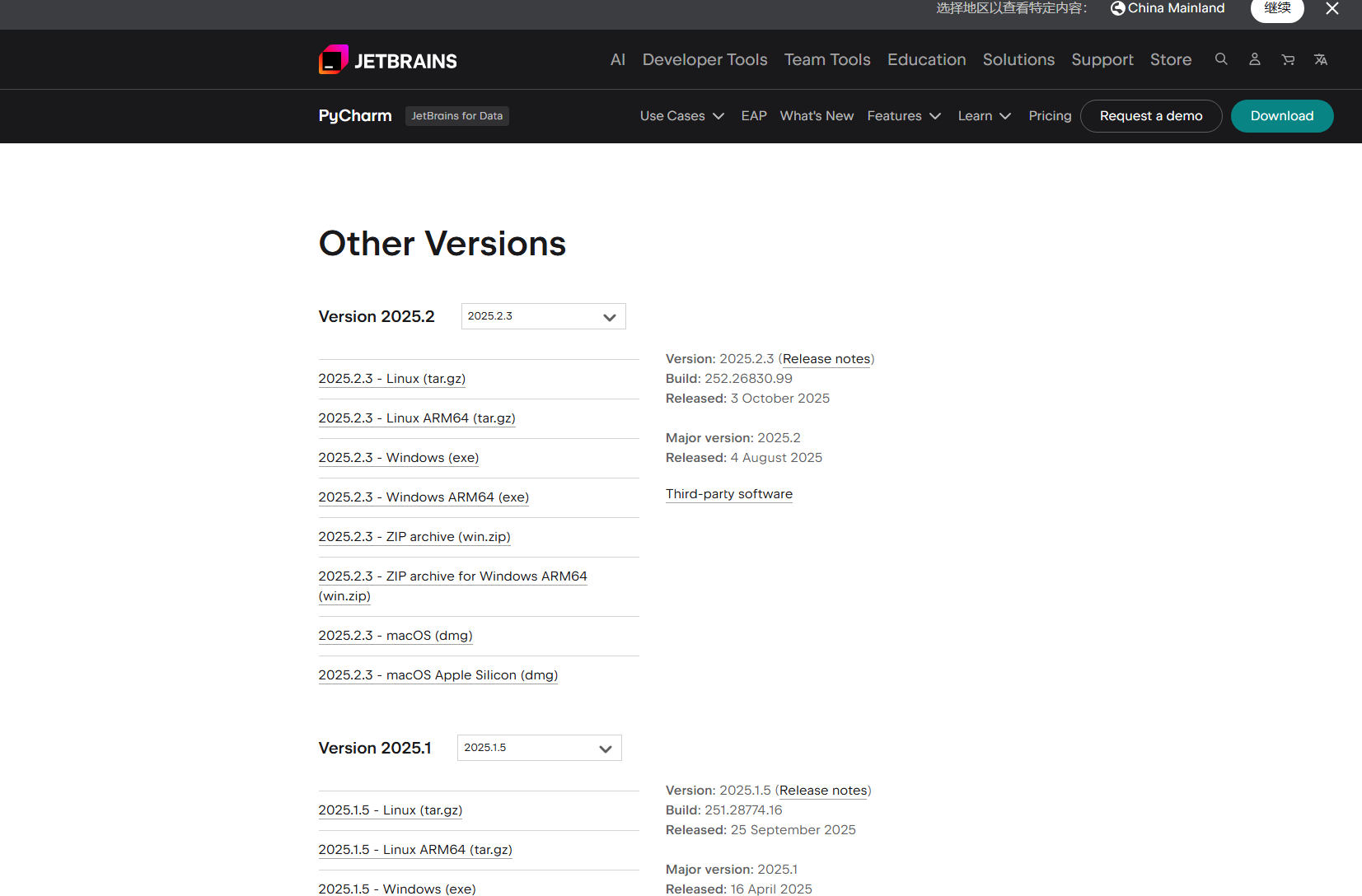Click the Released 25 September 2025 text

(761, 830)
